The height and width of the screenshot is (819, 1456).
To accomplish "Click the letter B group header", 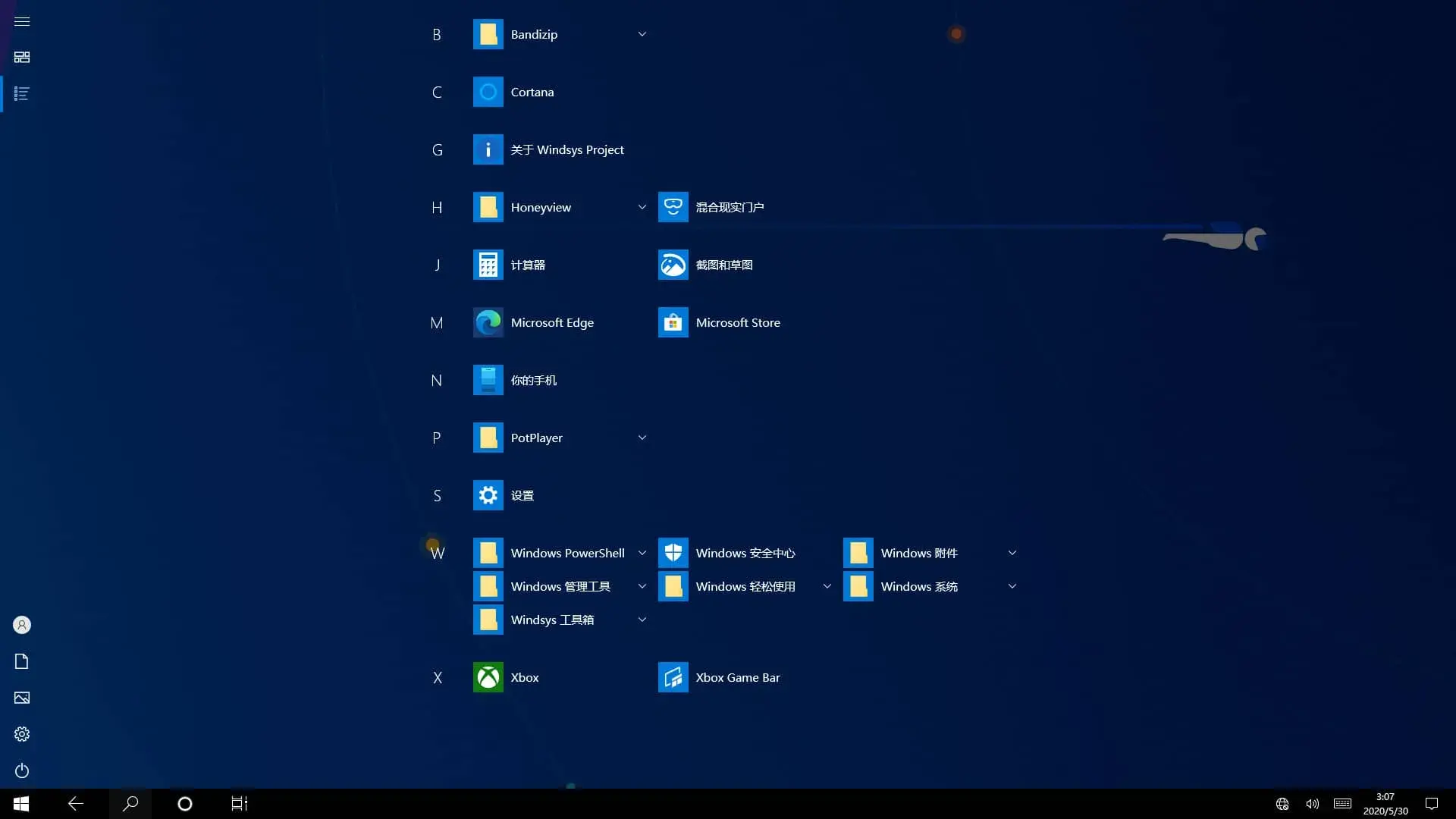I will click(x=437, y=35).
